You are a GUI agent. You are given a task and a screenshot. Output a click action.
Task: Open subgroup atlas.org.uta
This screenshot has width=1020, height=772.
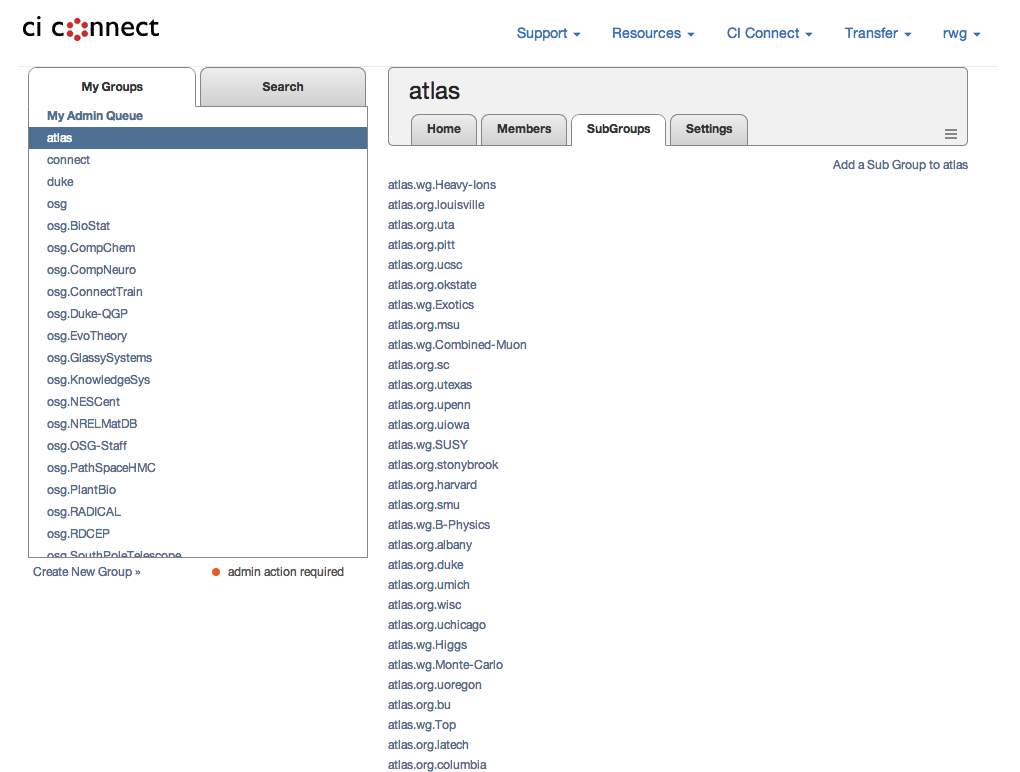pyautogui.click(x=421, y=225)
